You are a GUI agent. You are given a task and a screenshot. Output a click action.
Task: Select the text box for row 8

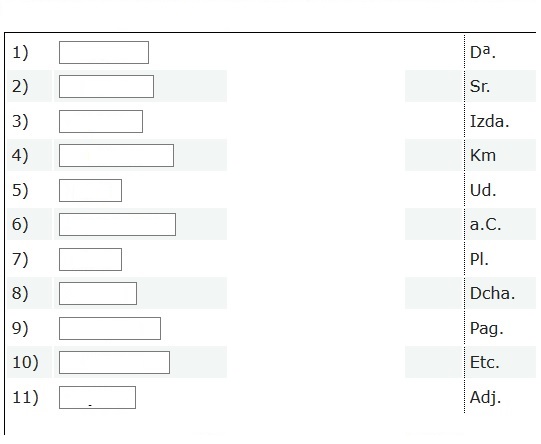(98, 294)
